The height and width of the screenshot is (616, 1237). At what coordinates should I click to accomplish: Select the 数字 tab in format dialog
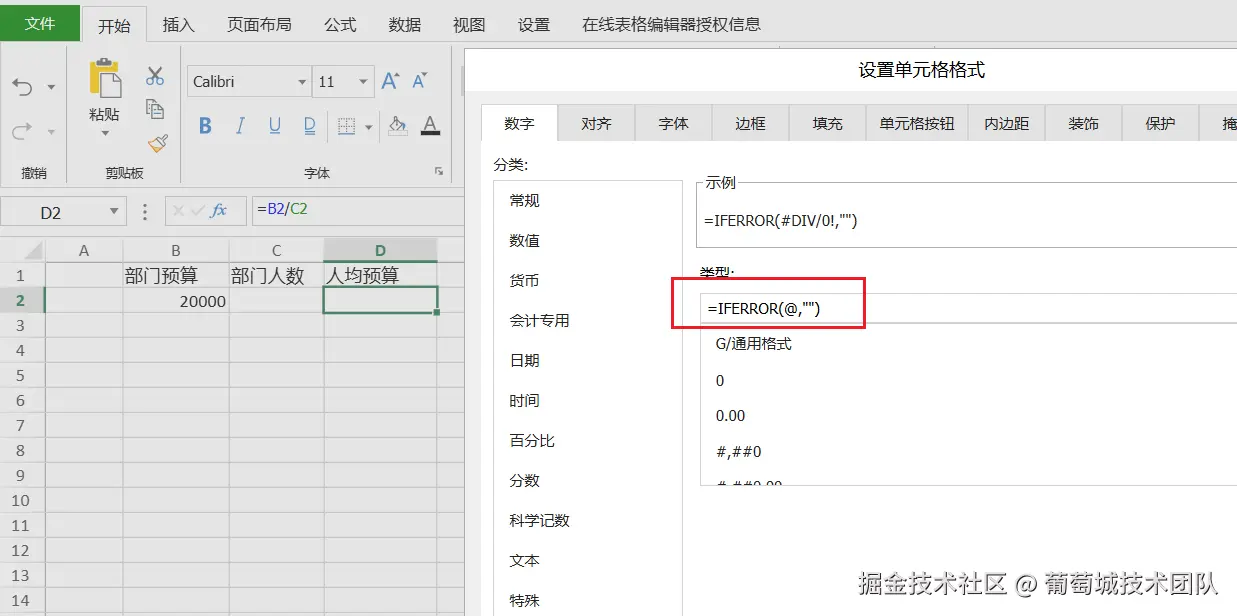point(519,124)
